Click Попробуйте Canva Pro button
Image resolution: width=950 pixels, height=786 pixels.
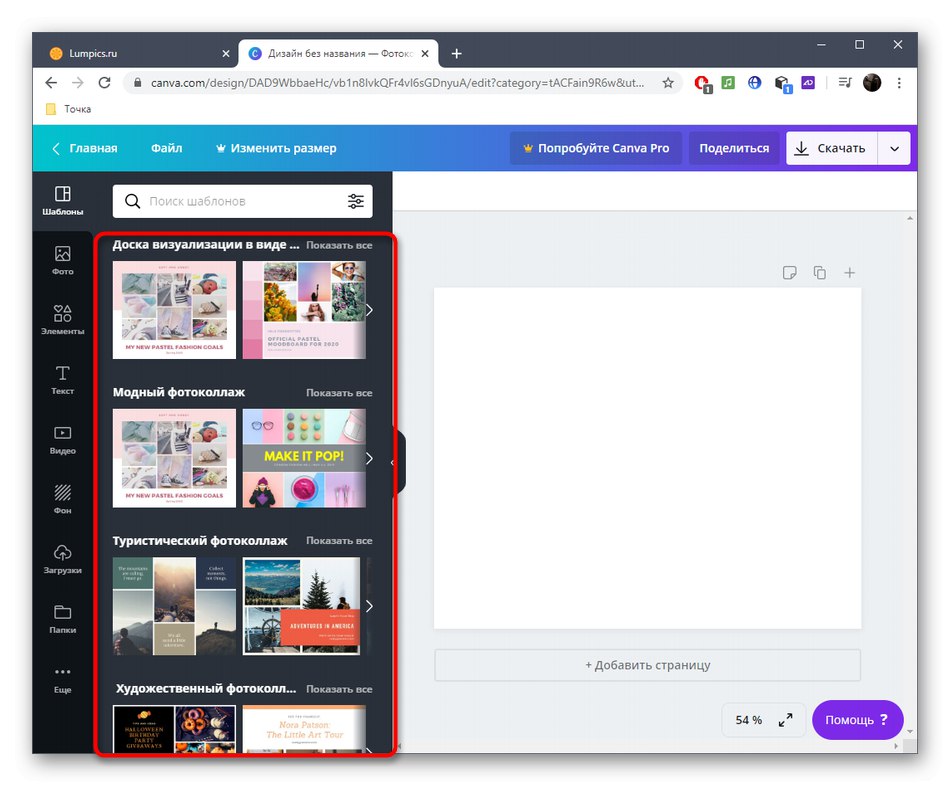[596, 148]
